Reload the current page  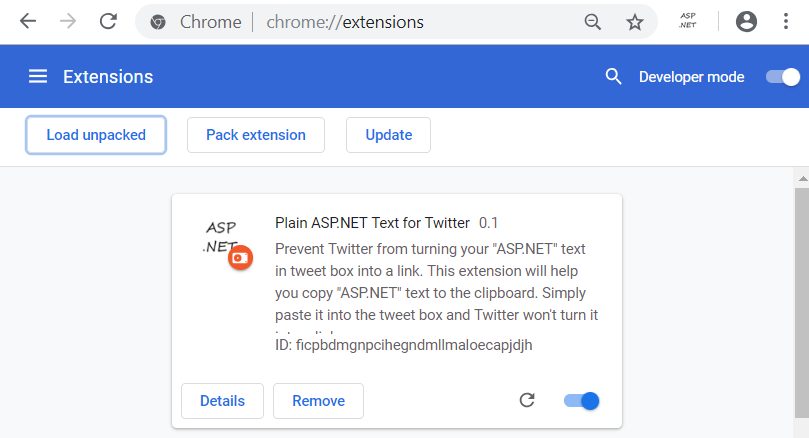point(108,22)
